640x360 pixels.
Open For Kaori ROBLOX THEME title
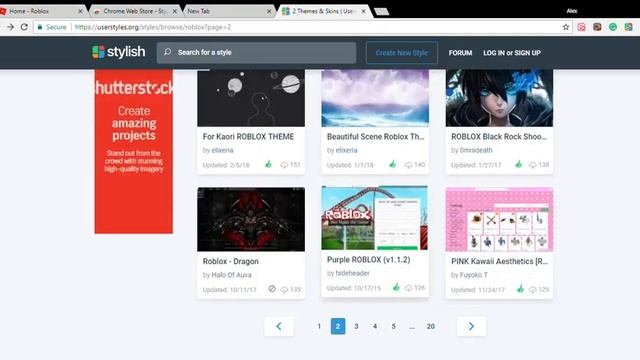point(248,137)
